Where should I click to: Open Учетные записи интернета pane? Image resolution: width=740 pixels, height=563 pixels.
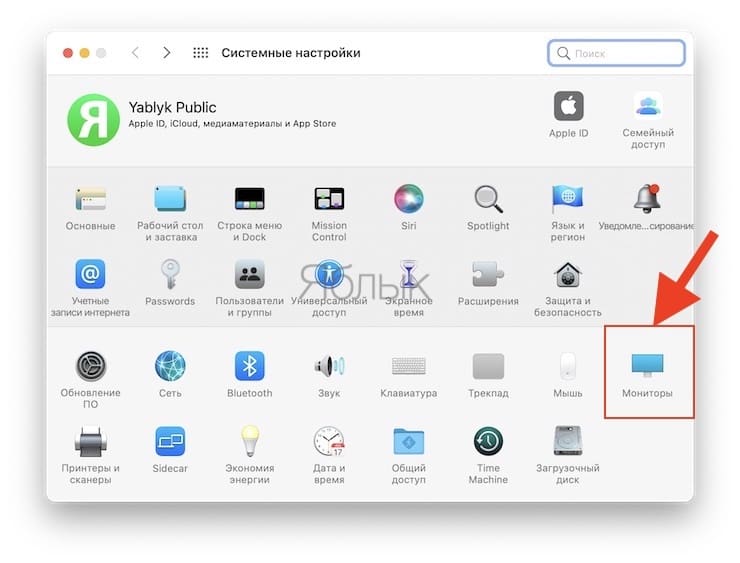tap(90, 274)
